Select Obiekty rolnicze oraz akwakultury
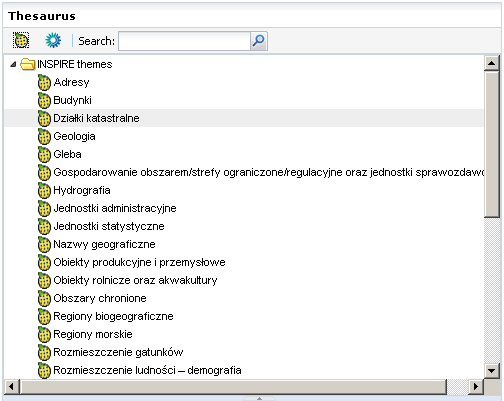 pos(135,280)
